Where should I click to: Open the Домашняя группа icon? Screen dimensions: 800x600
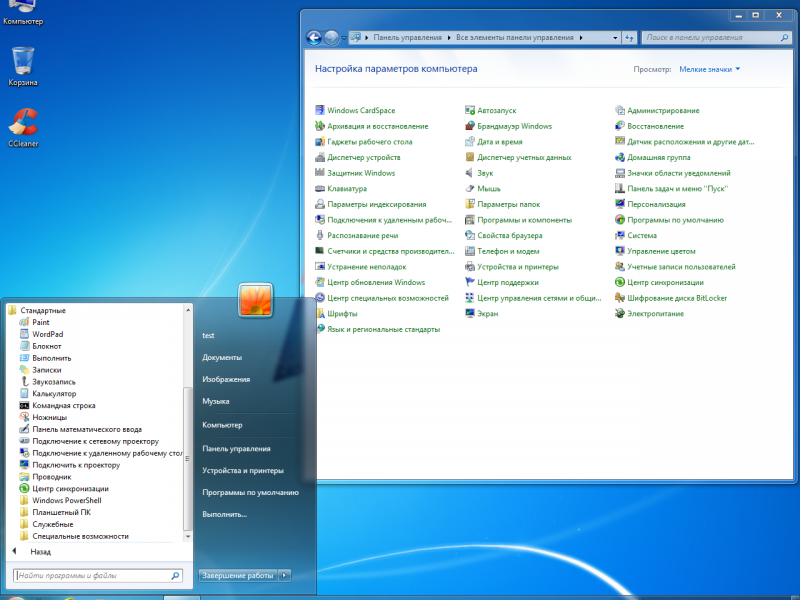[x=620, y=157]
